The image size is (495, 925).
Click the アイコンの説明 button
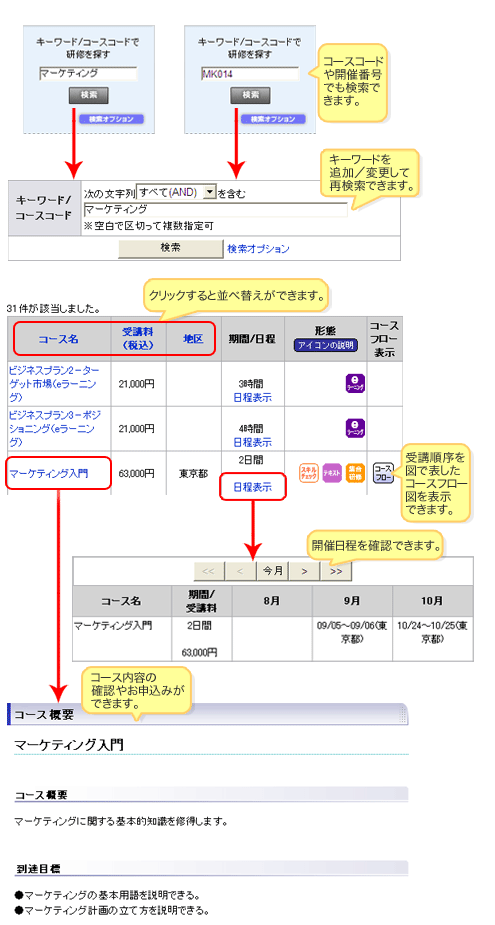[326, 346]
